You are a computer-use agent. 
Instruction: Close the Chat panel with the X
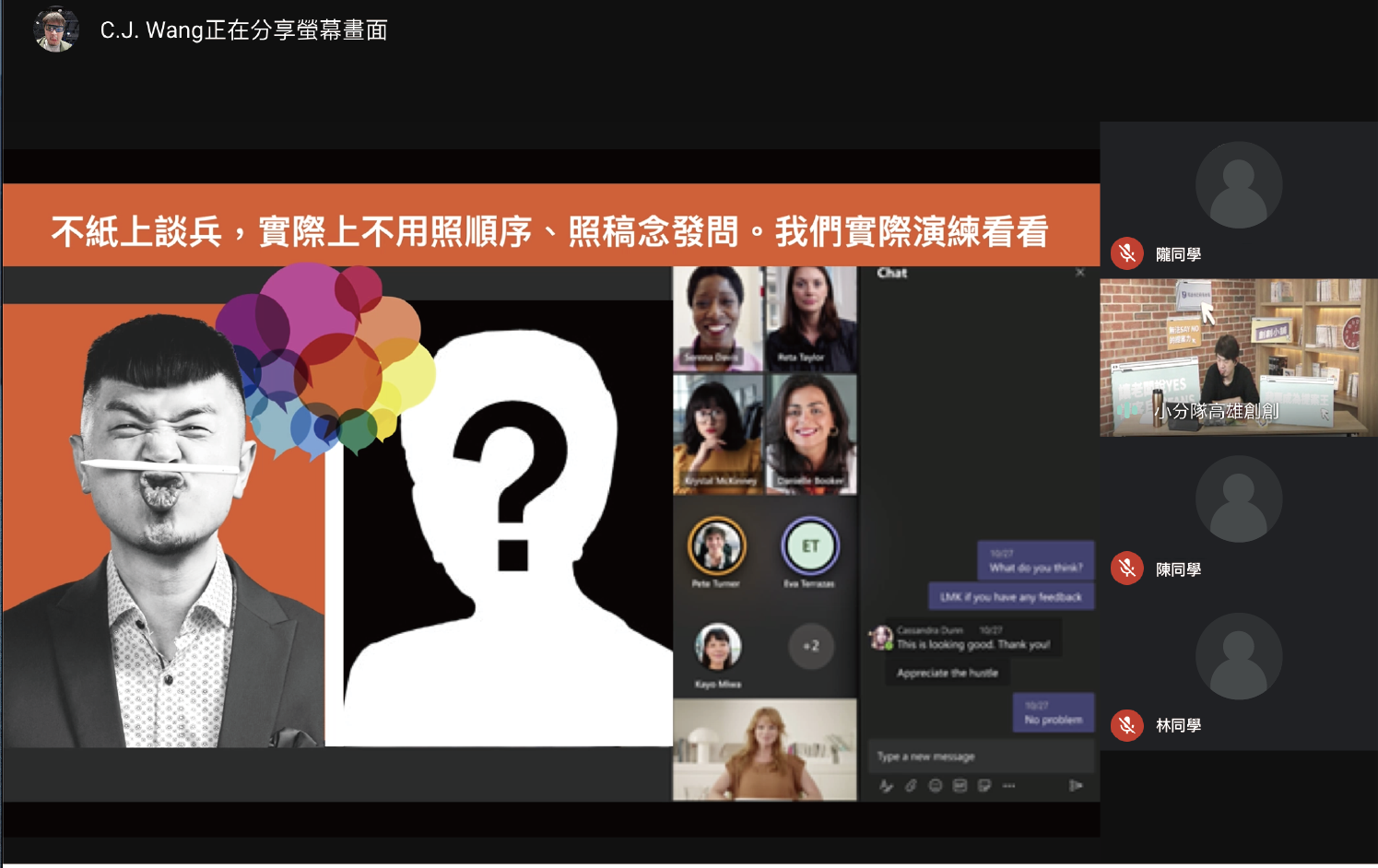click(x=1080, y=273)
